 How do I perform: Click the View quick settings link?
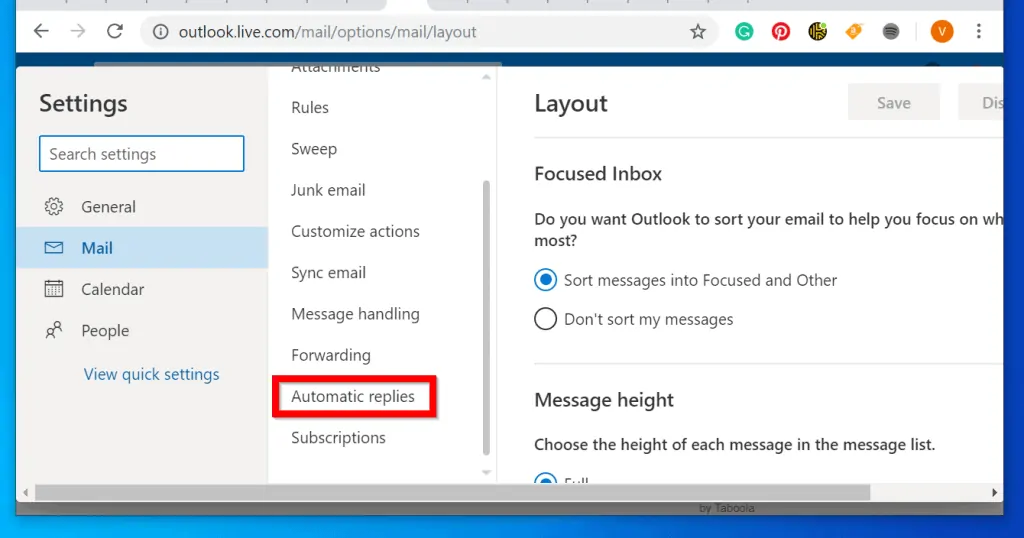[152, 374]
